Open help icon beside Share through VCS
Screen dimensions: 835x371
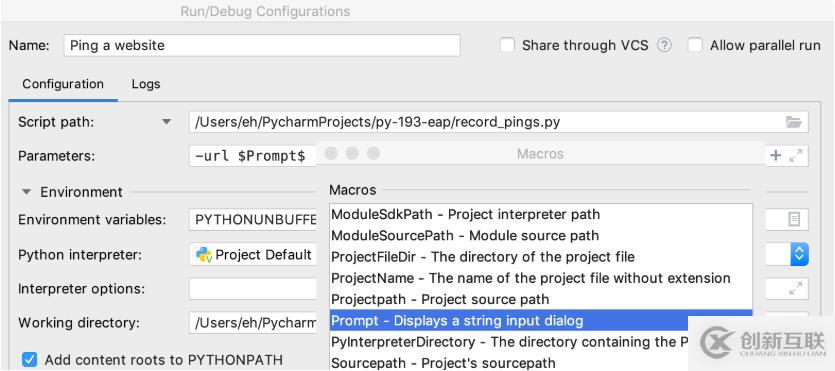point(664,45)
